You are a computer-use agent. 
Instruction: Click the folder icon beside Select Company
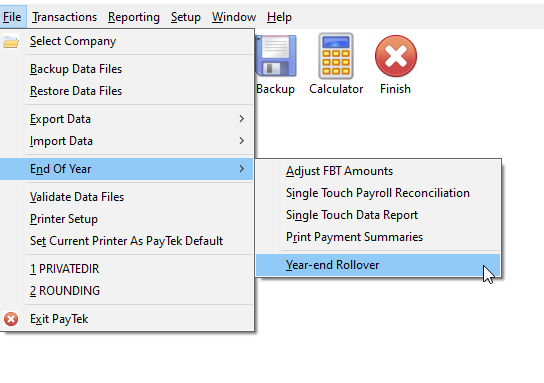click(11, 42)
